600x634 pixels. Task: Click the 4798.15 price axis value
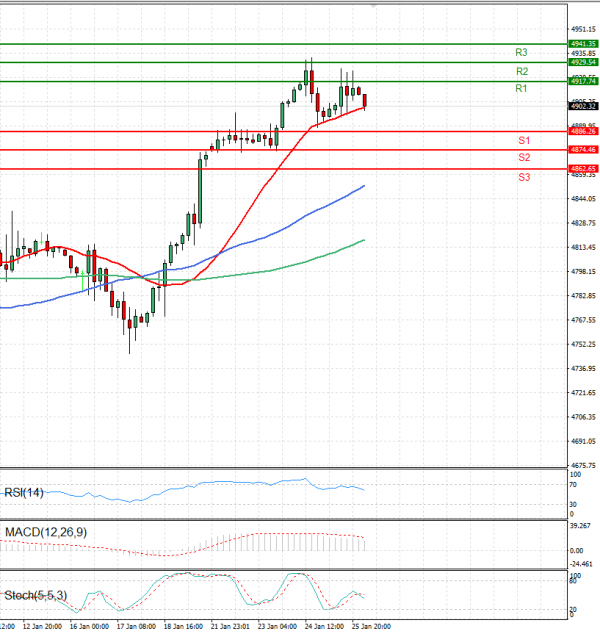click(x=583, y=272)
